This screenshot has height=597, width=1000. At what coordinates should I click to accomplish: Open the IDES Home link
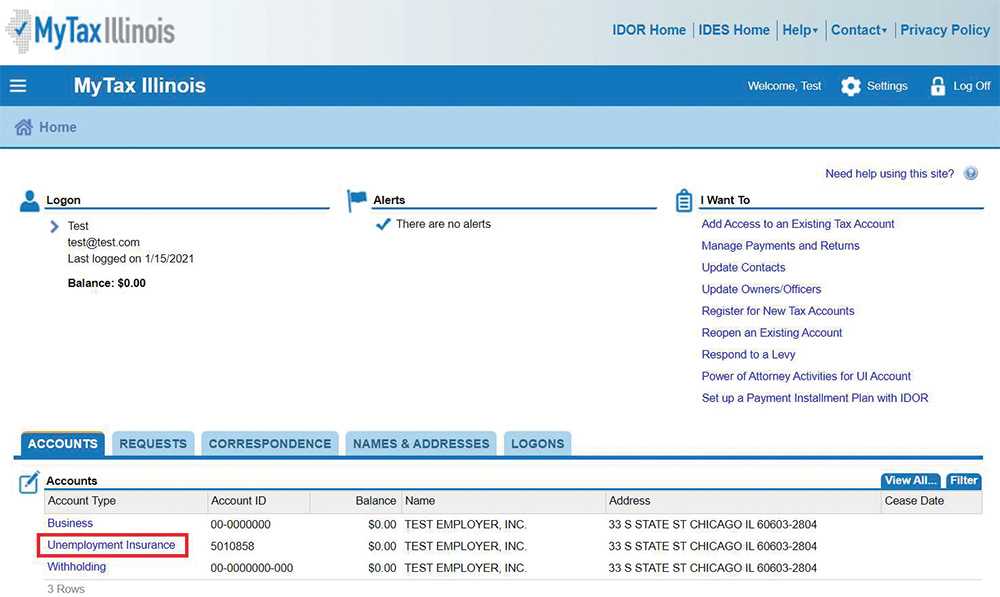click(x=734, y=30)
